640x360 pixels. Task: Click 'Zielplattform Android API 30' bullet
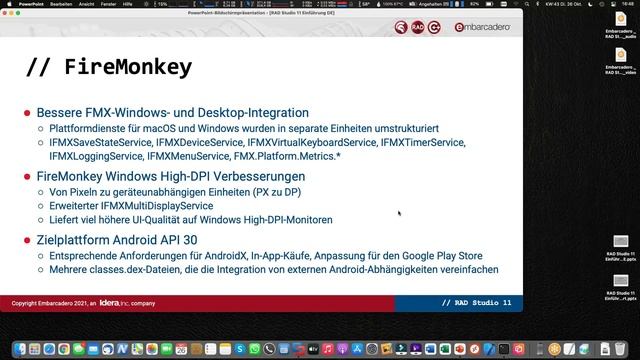(117, 240)
